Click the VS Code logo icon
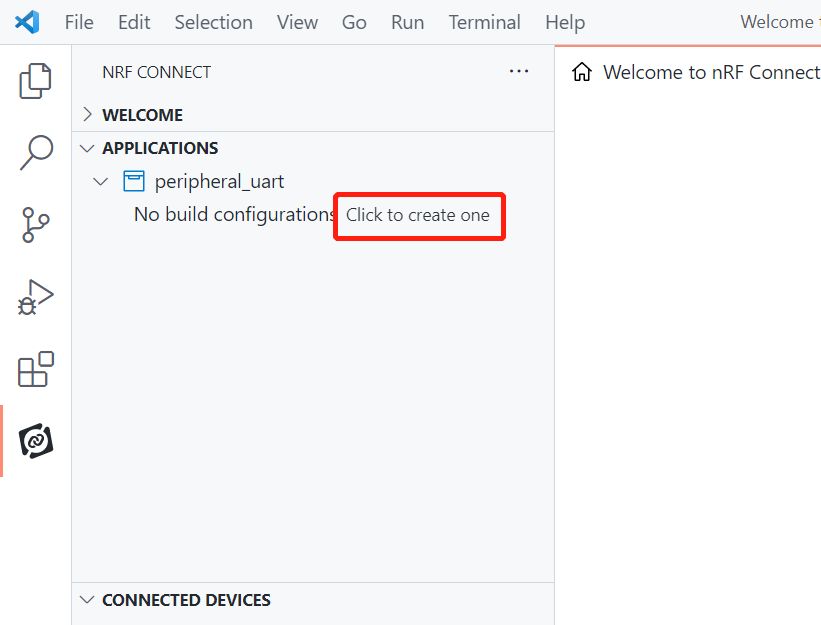821x625 pixels. 27,21
